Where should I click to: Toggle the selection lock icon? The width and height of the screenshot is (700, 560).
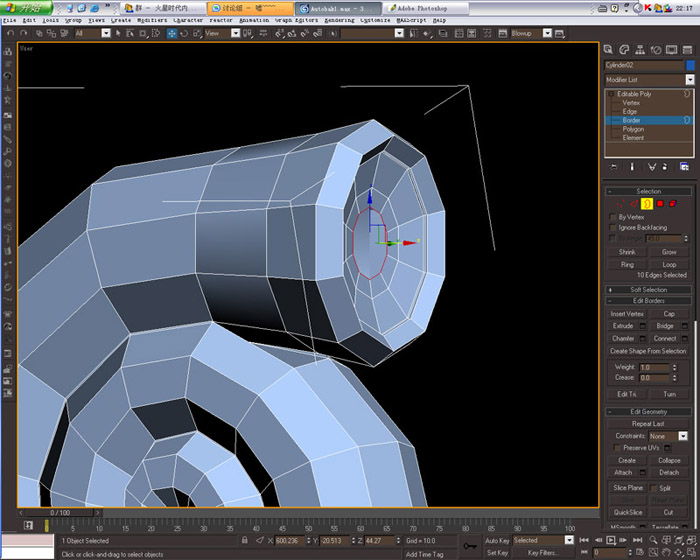(x=245, y=540)
